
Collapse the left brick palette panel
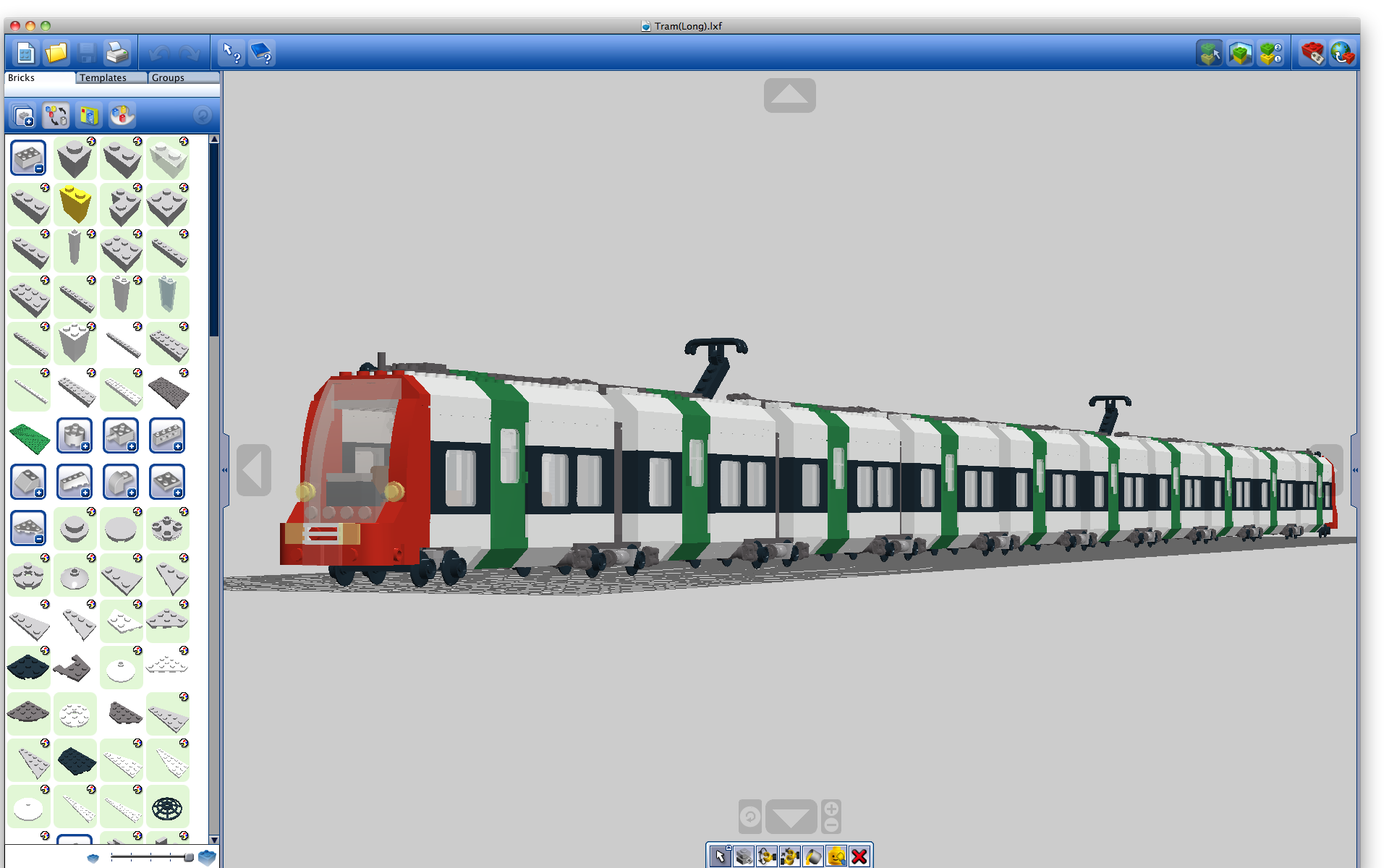pyautogui.click(x=225, y=470)
